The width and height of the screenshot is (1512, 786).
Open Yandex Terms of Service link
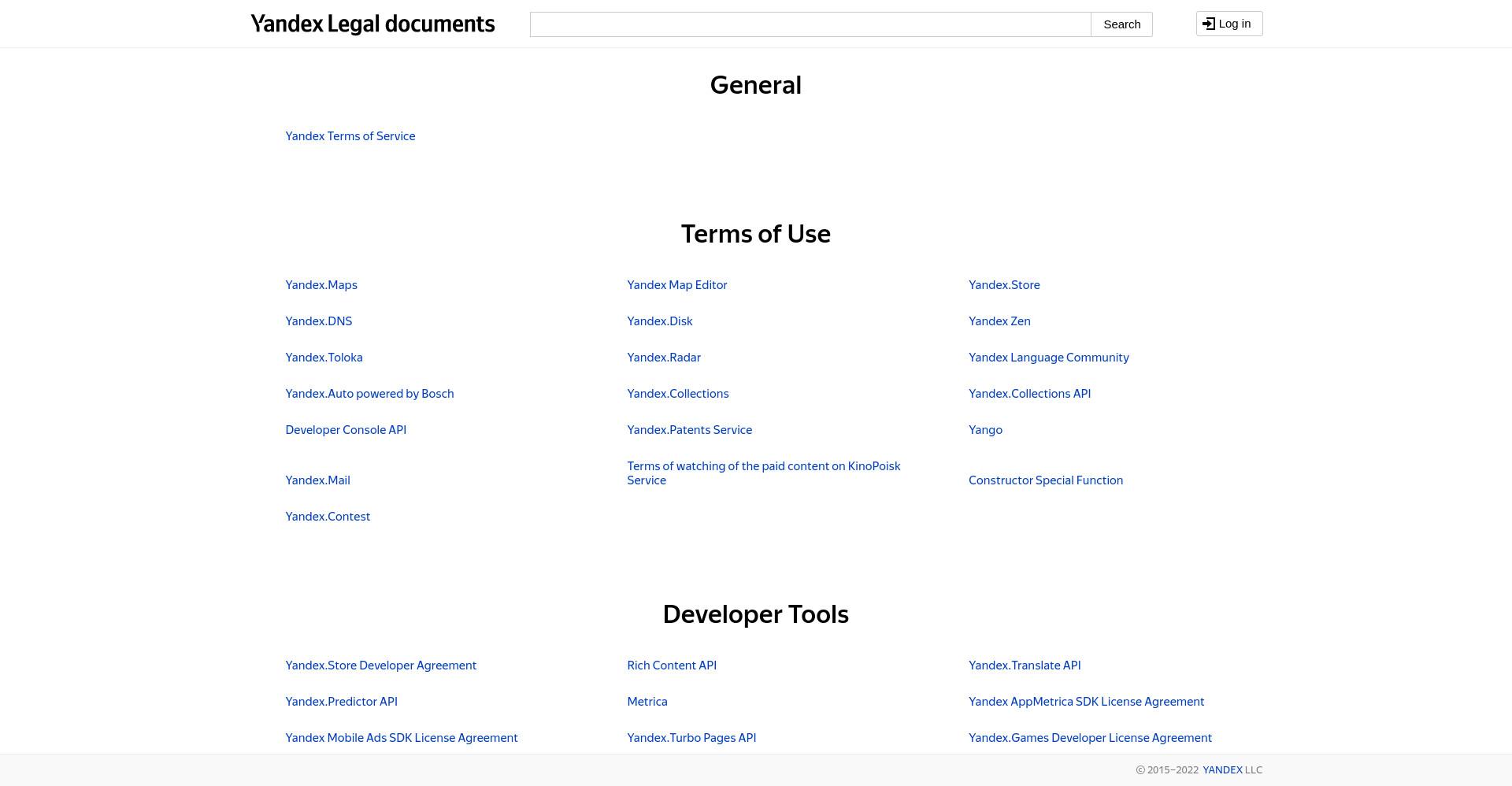pos(350,136)
